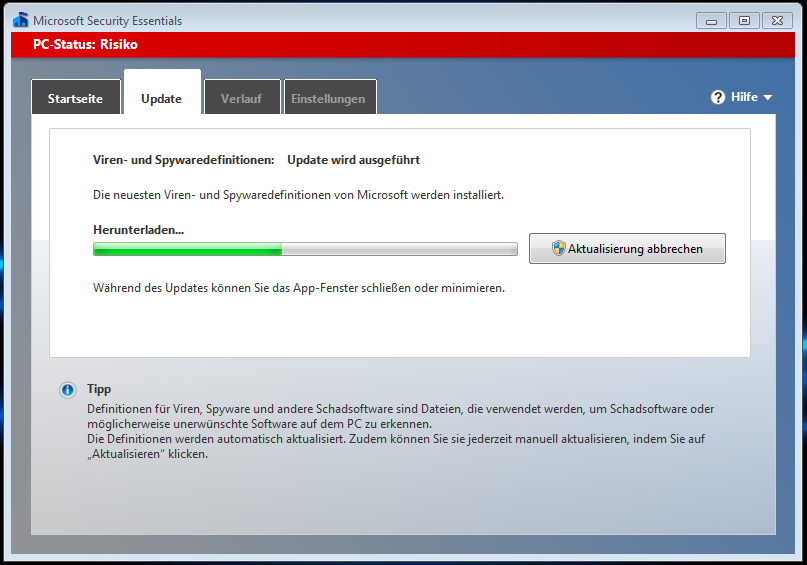Click the Hilfe question mark icon
Image resolution: width=807 pixels, height=565 pixels.
pos(718,97)
